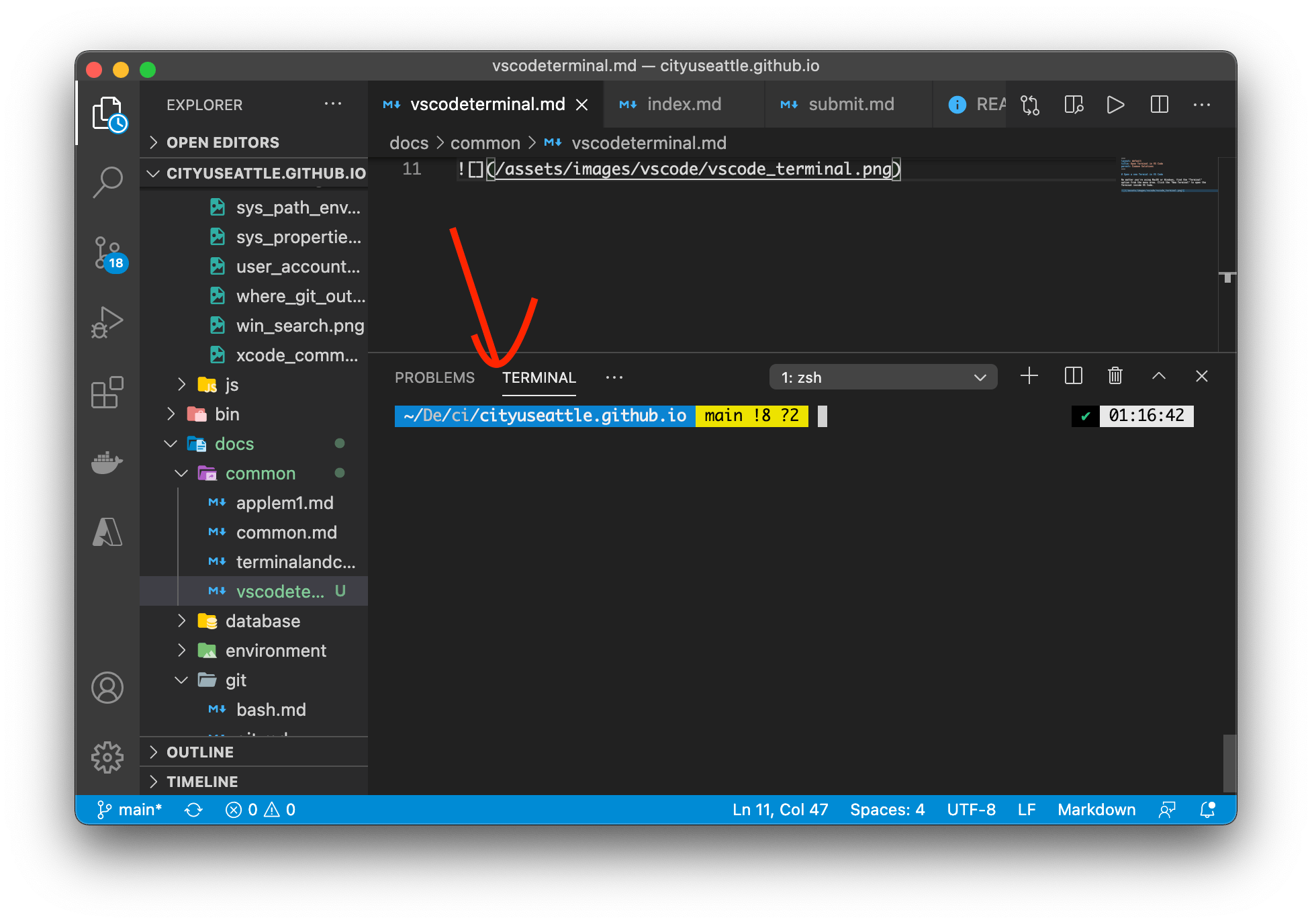Switch to the index.md editor tab
This screenshot has width=1312, height=924.
click(x=684, y=105)
